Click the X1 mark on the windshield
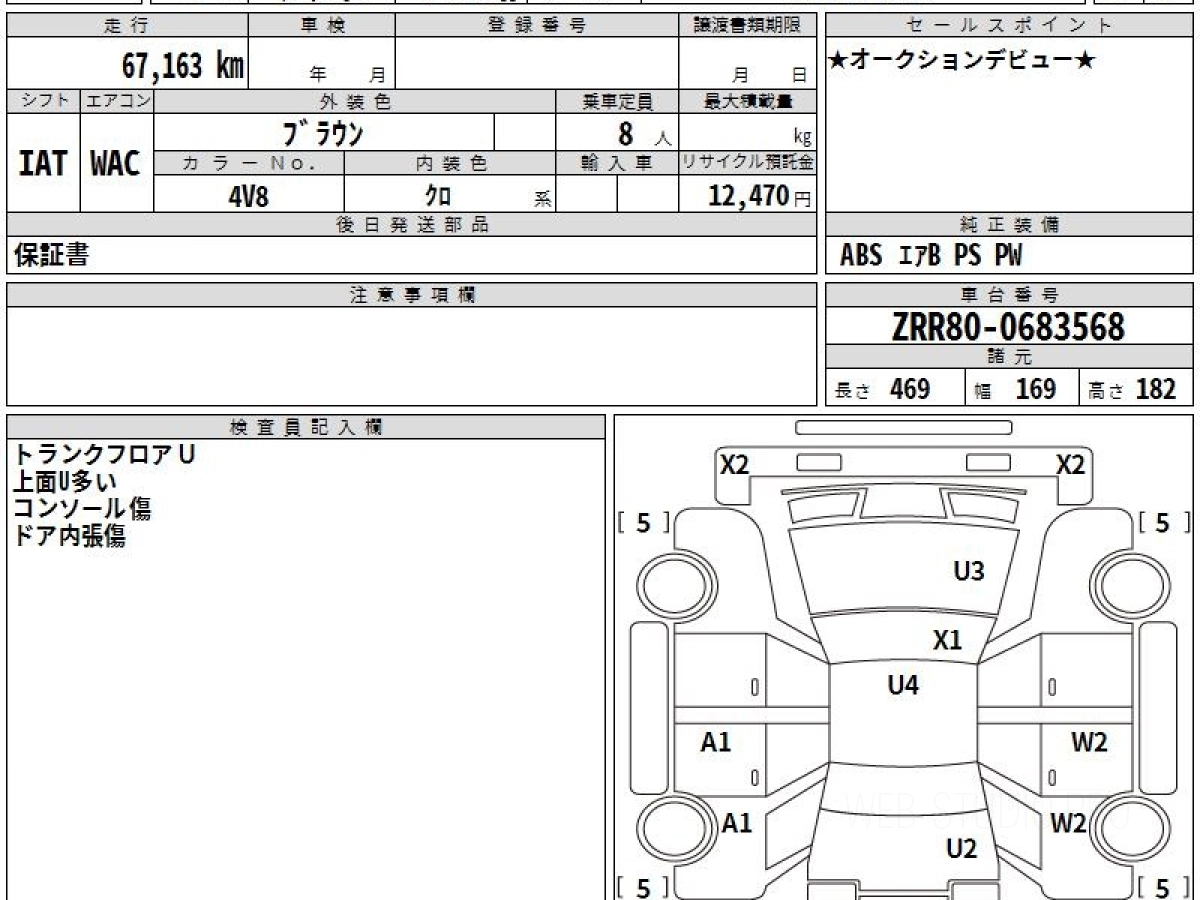1200x900 pixels. (x=947, y=640)
